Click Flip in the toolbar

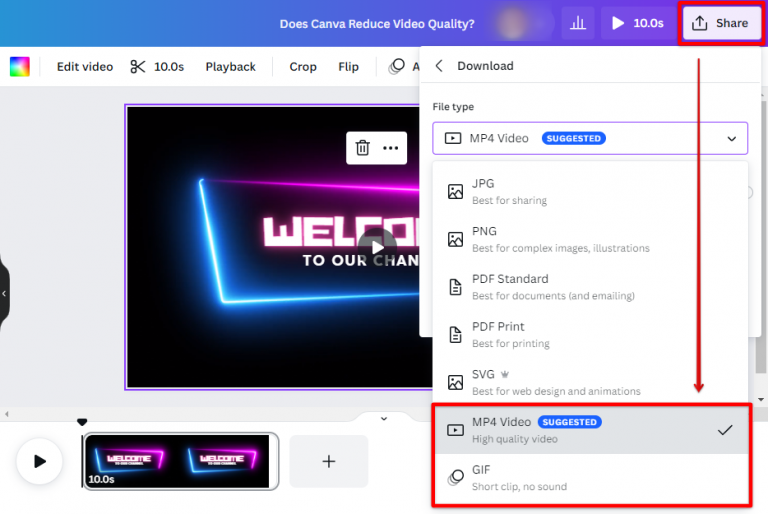(x=348, y=67)
